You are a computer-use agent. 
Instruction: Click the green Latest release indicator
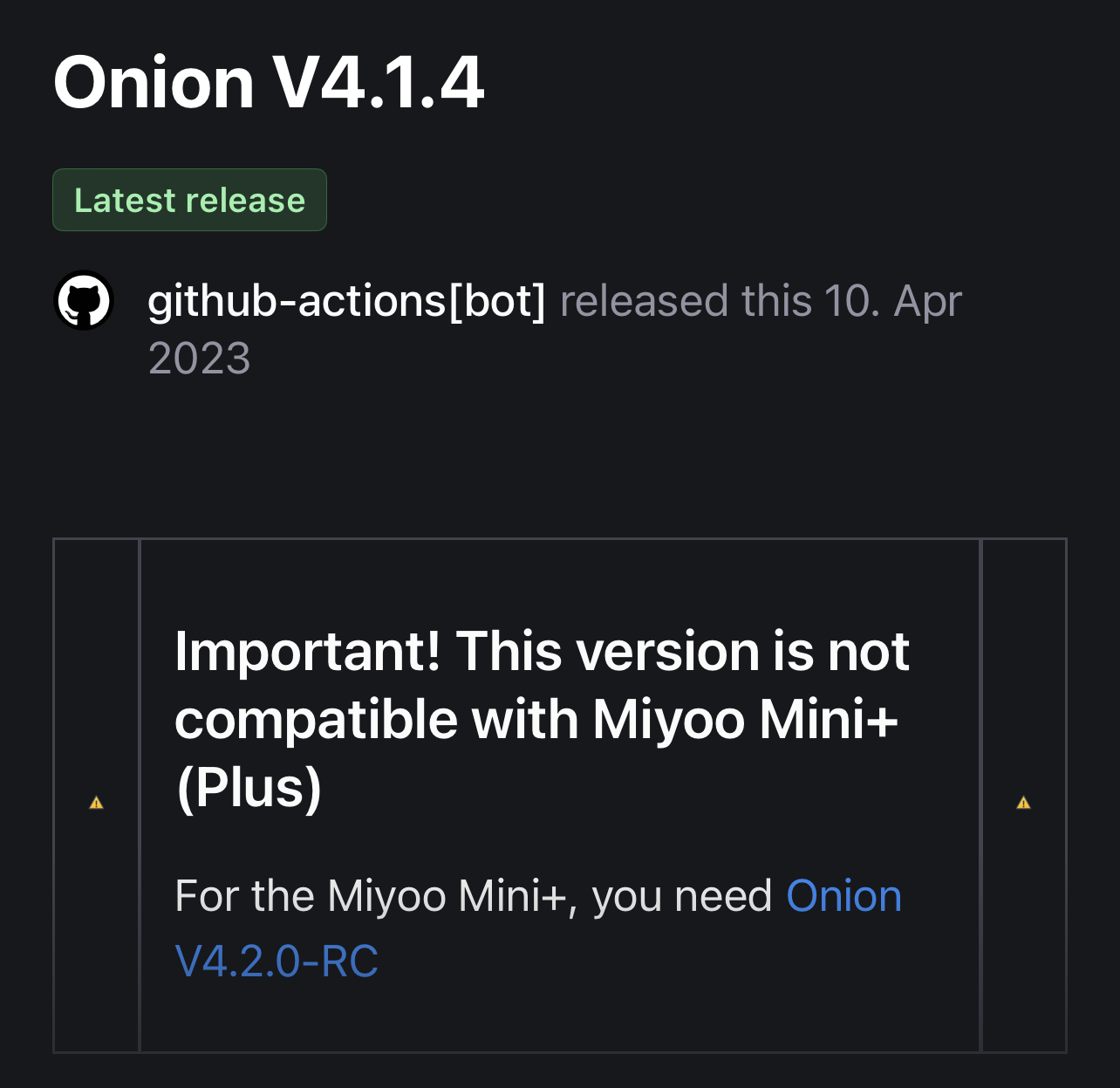(x=189, y=200)
